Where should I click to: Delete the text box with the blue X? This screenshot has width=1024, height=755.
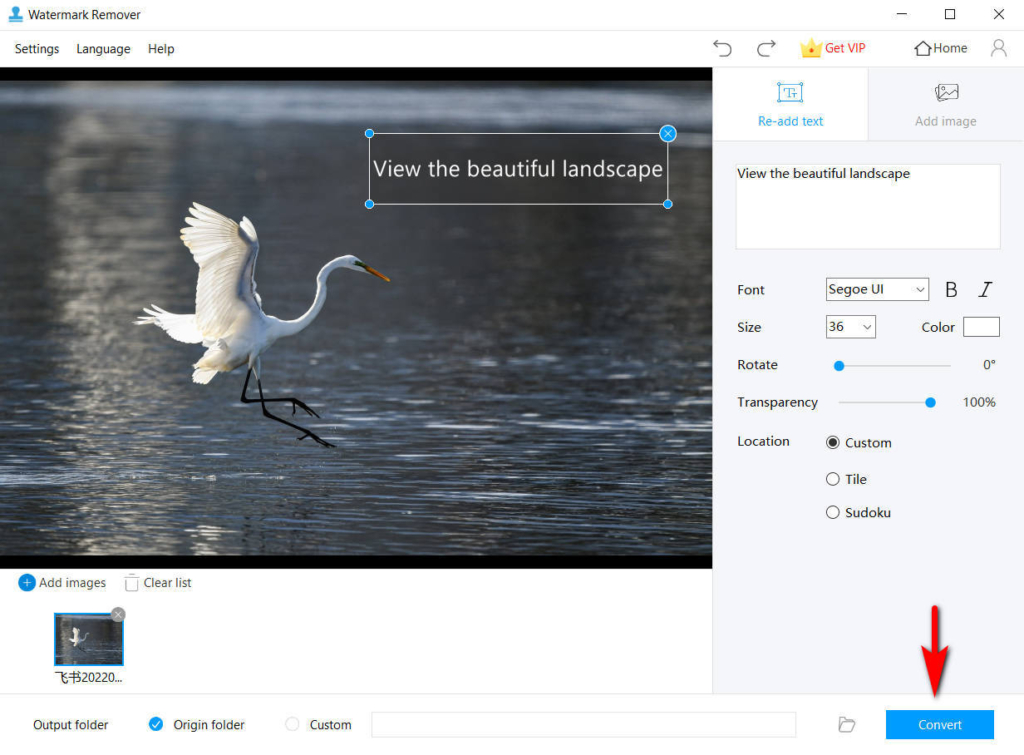pos(667,133)
